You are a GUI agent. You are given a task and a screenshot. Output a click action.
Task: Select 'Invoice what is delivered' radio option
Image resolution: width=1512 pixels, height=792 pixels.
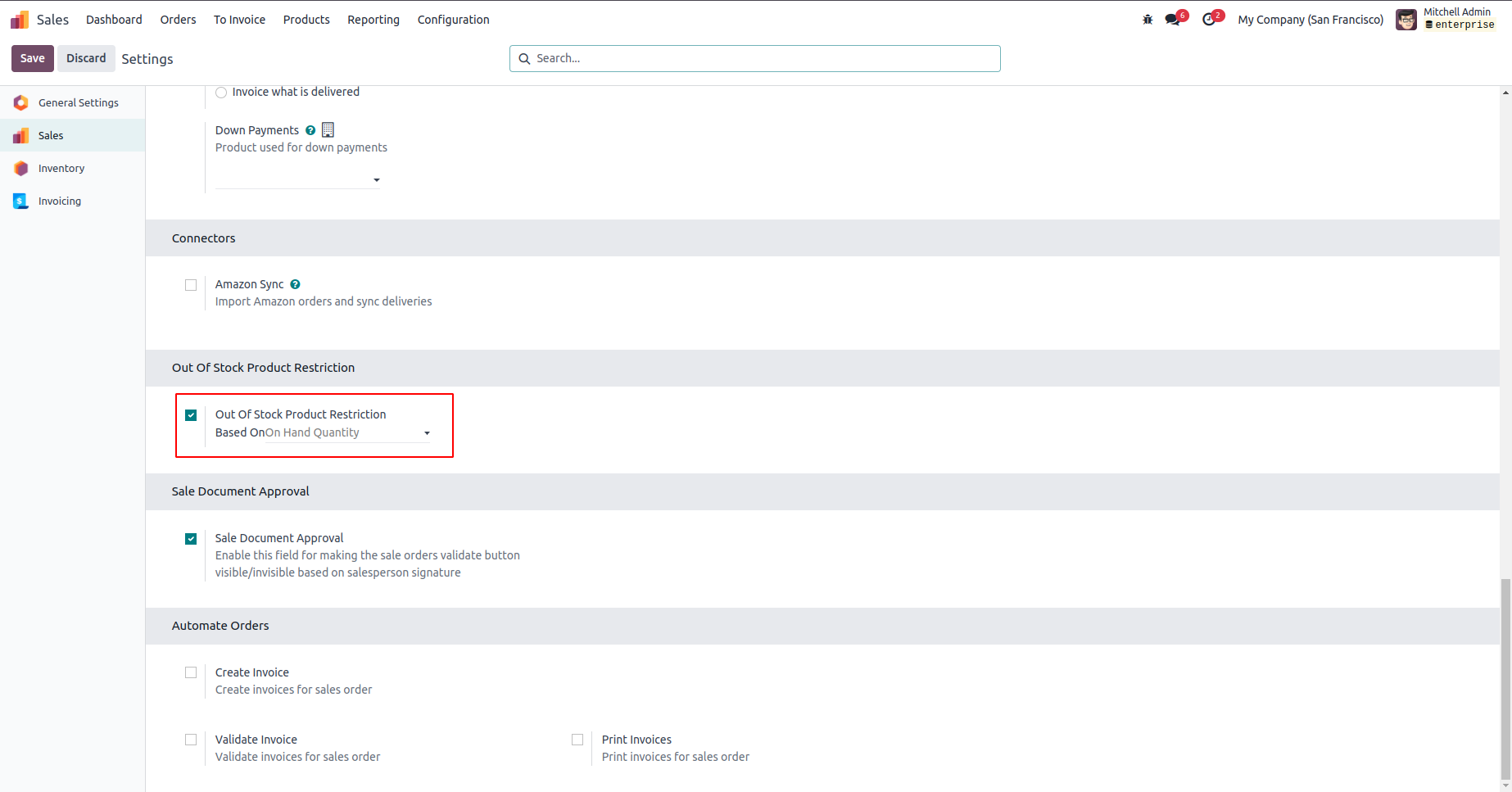point(221,93)
